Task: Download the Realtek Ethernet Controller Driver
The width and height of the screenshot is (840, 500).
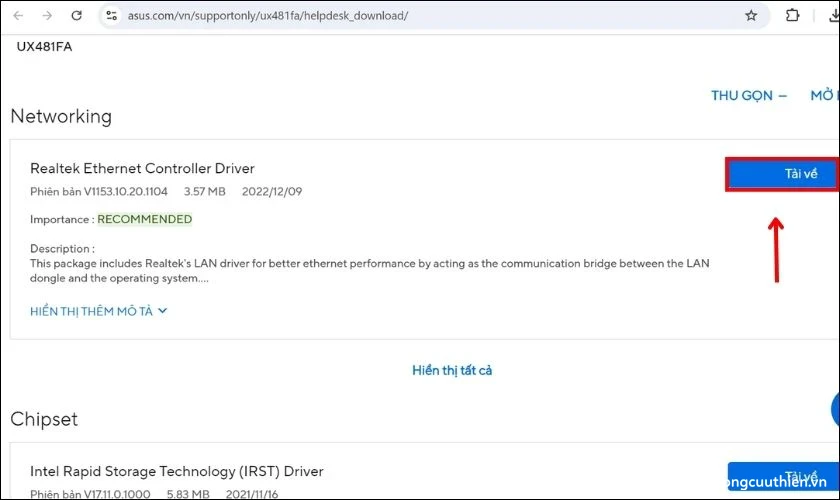Action: coord(782,174)
